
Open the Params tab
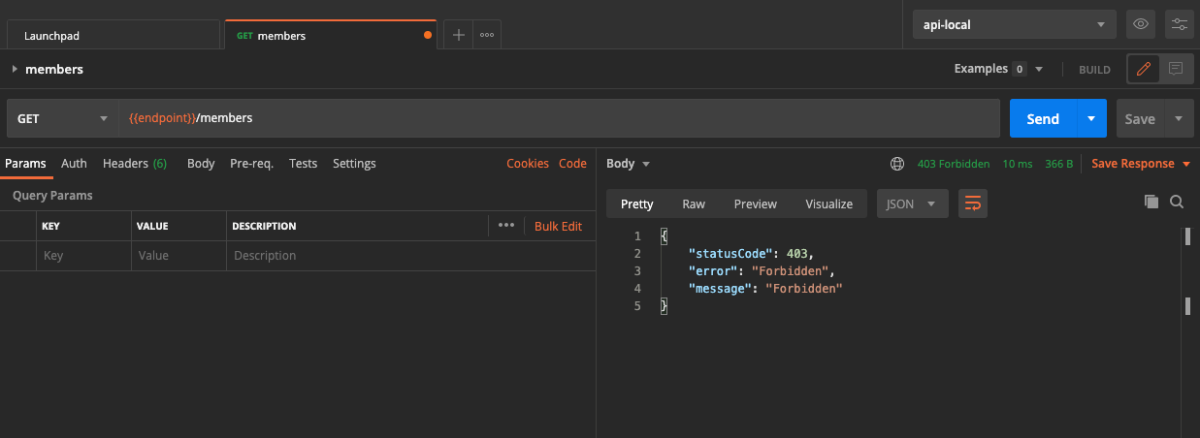(x=26, y=164)
